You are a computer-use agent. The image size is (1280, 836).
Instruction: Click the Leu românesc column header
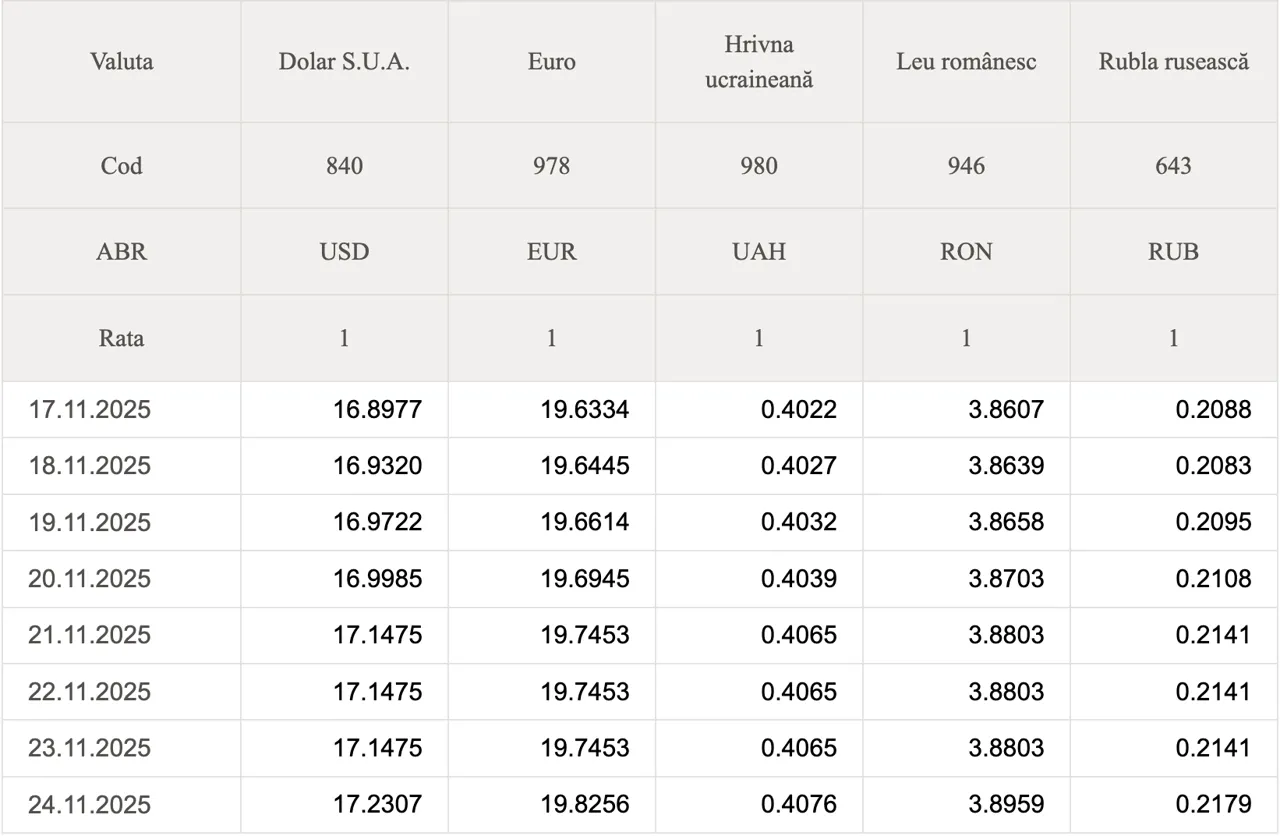coord(966,62)
